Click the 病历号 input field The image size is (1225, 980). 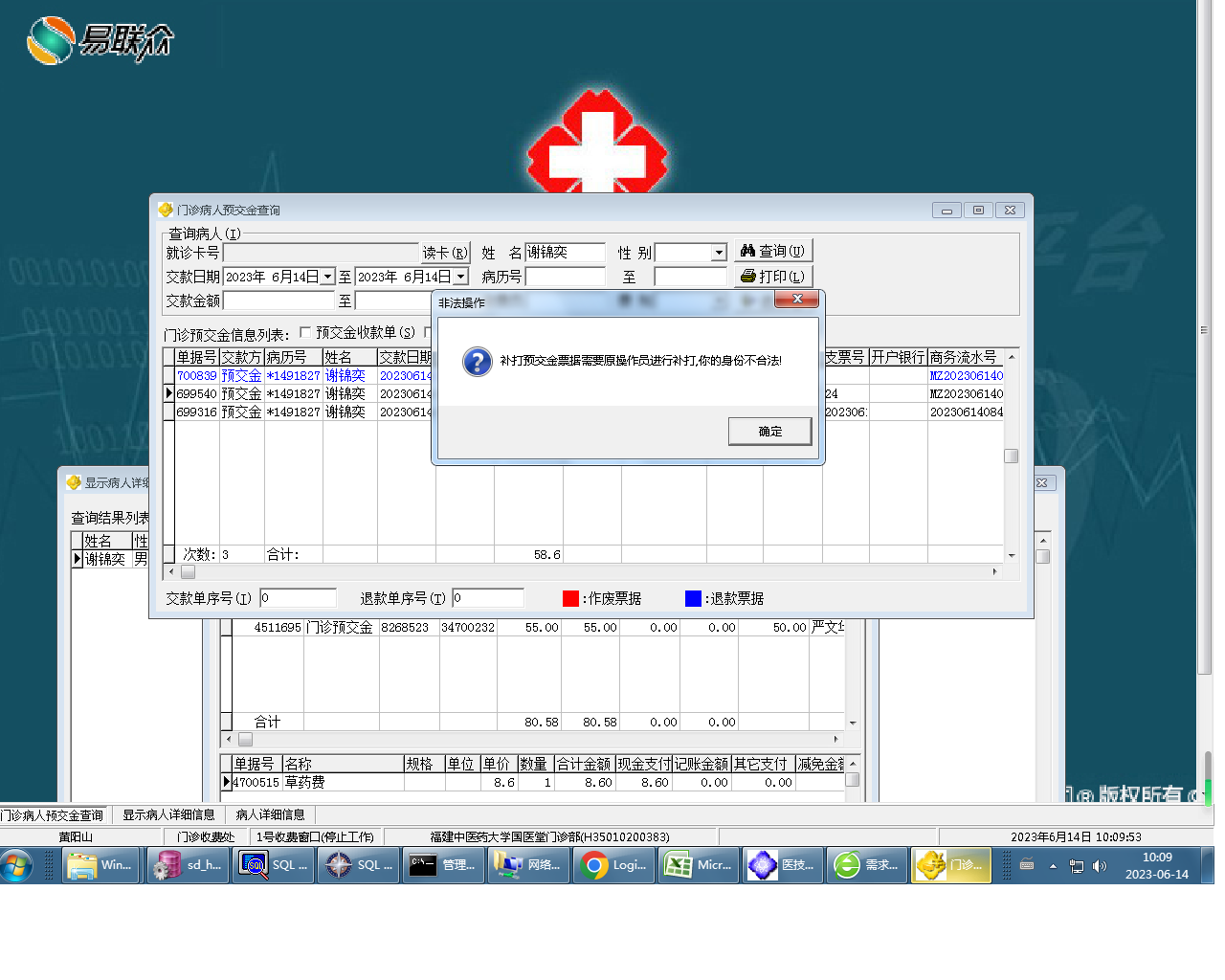565,277
